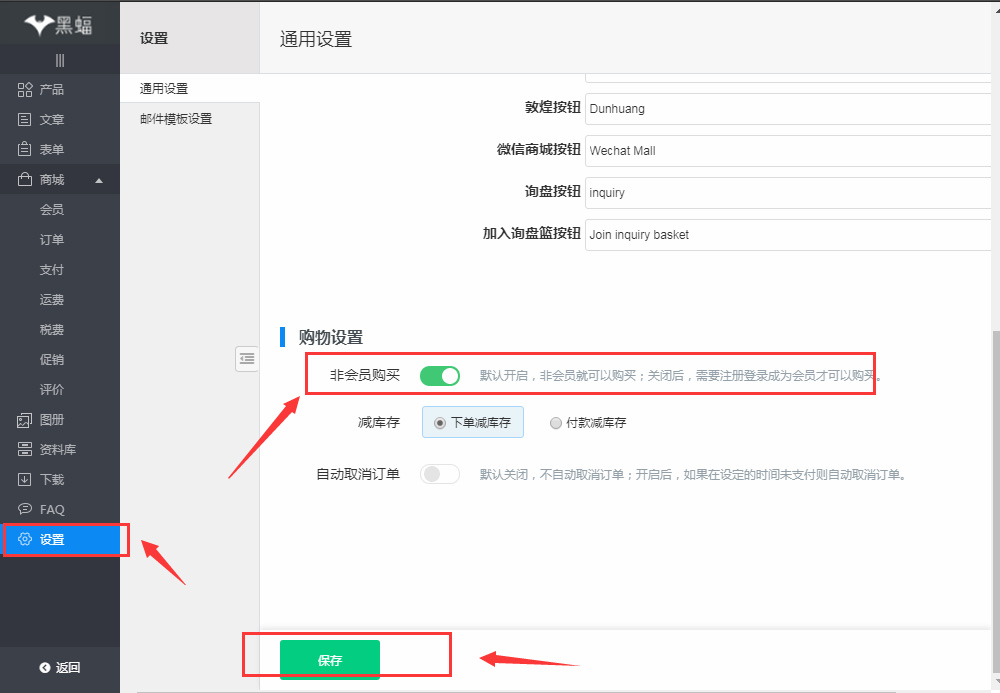
Task: Collapse the main sidebar using top bars
Action: (x=60, y=60)
